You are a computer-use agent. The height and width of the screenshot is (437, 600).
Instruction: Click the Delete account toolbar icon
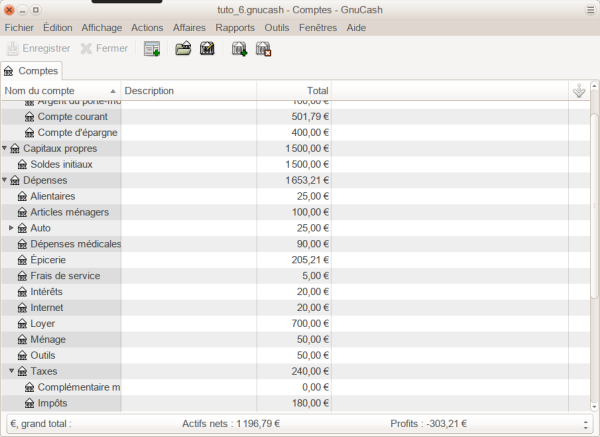pos(264,48)
